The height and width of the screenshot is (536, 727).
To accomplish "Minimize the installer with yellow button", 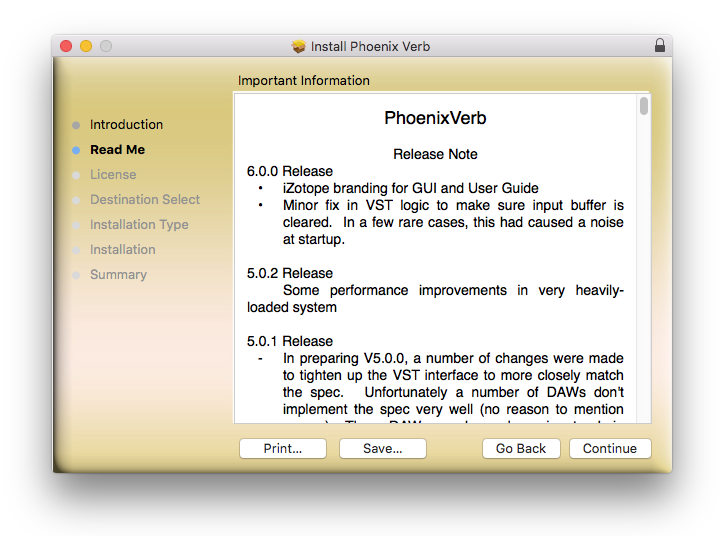I will point(86,46).
